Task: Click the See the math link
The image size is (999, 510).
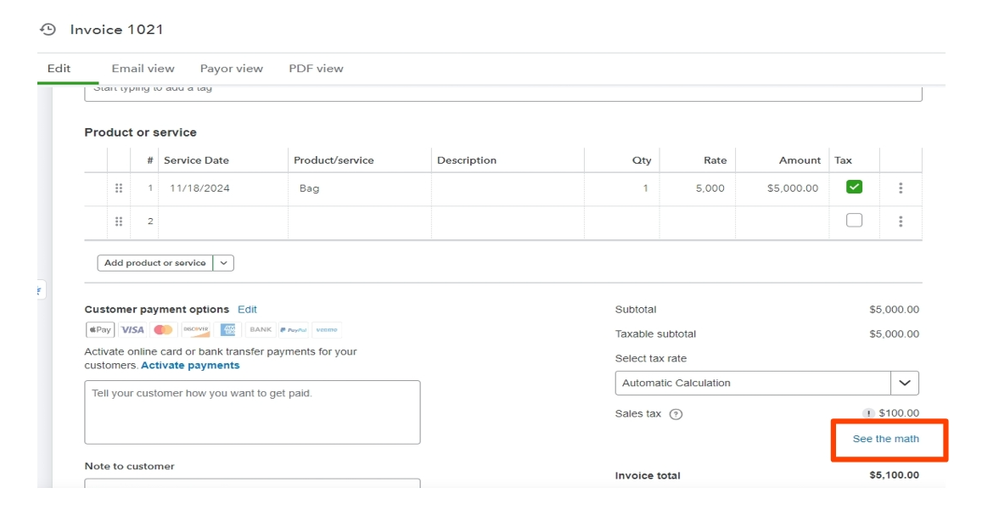Action: point(885,439)
